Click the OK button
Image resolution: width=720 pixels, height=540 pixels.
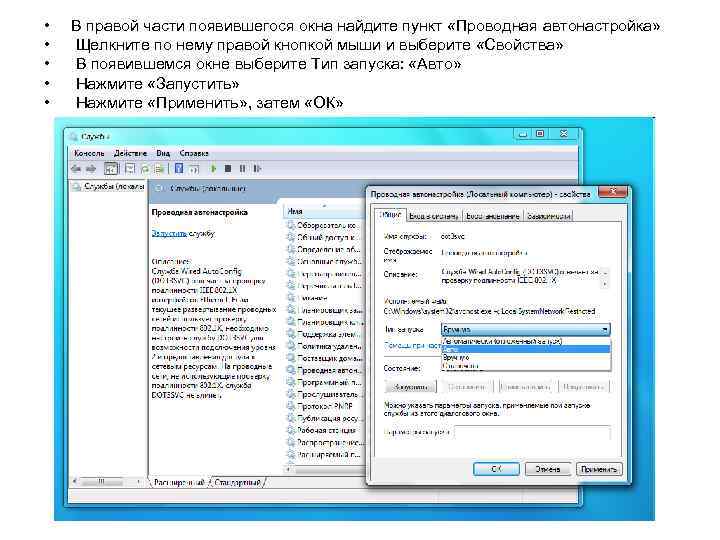pyautogui.click(x=496, y=469)
